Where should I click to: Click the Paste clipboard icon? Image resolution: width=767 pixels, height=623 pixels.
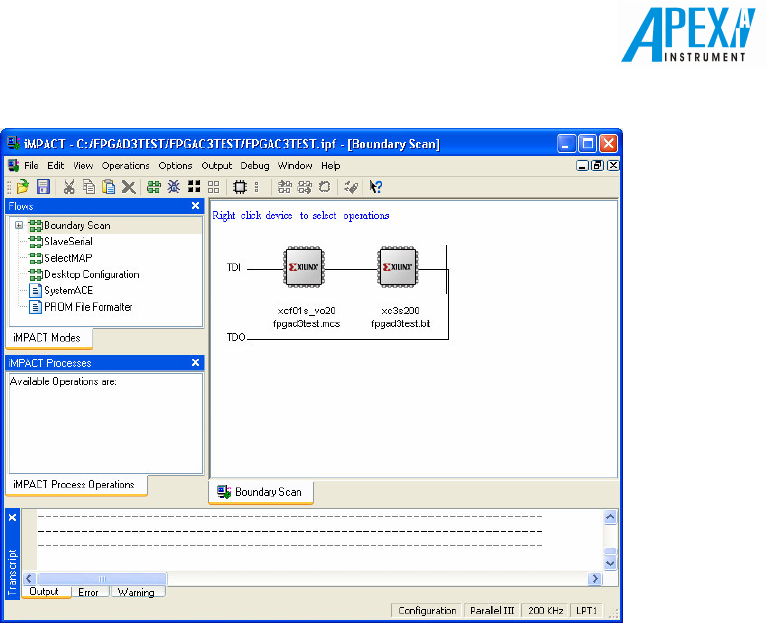pos(109,187)
